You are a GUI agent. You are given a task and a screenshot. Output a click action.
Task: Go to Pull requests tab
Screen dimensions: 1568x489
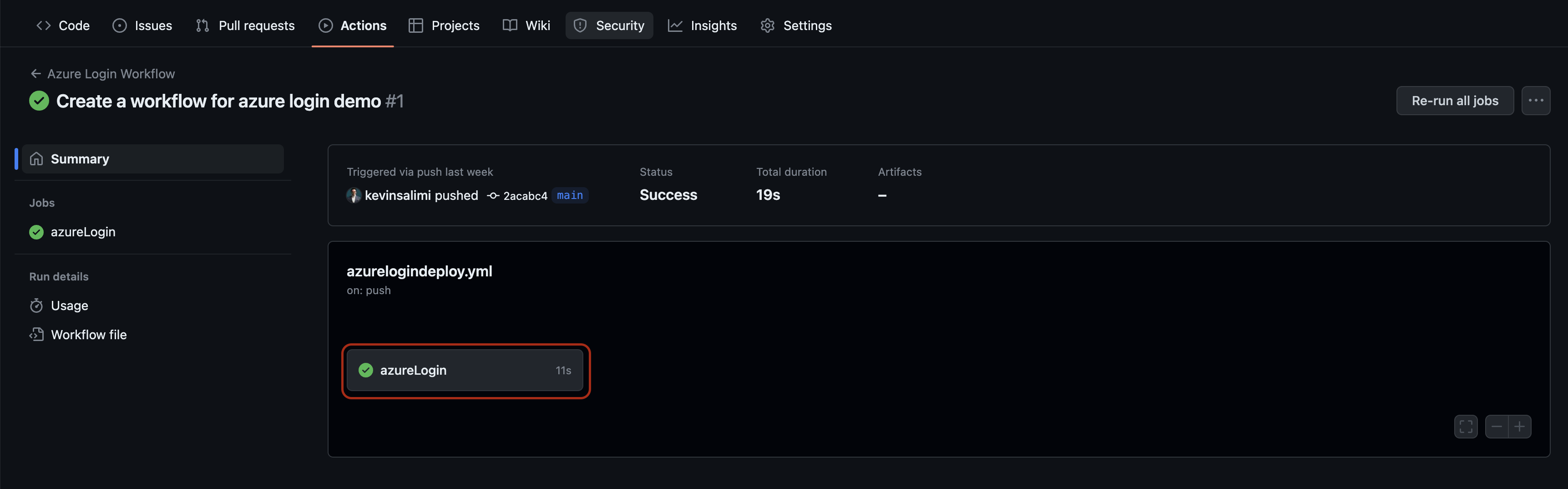coord(245,25)
